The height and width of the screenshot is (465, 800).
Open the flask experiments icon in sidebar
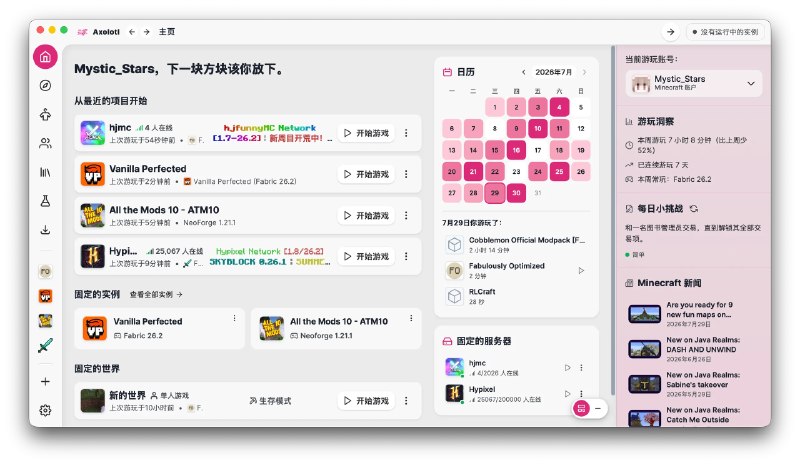[x=45, y=201]
